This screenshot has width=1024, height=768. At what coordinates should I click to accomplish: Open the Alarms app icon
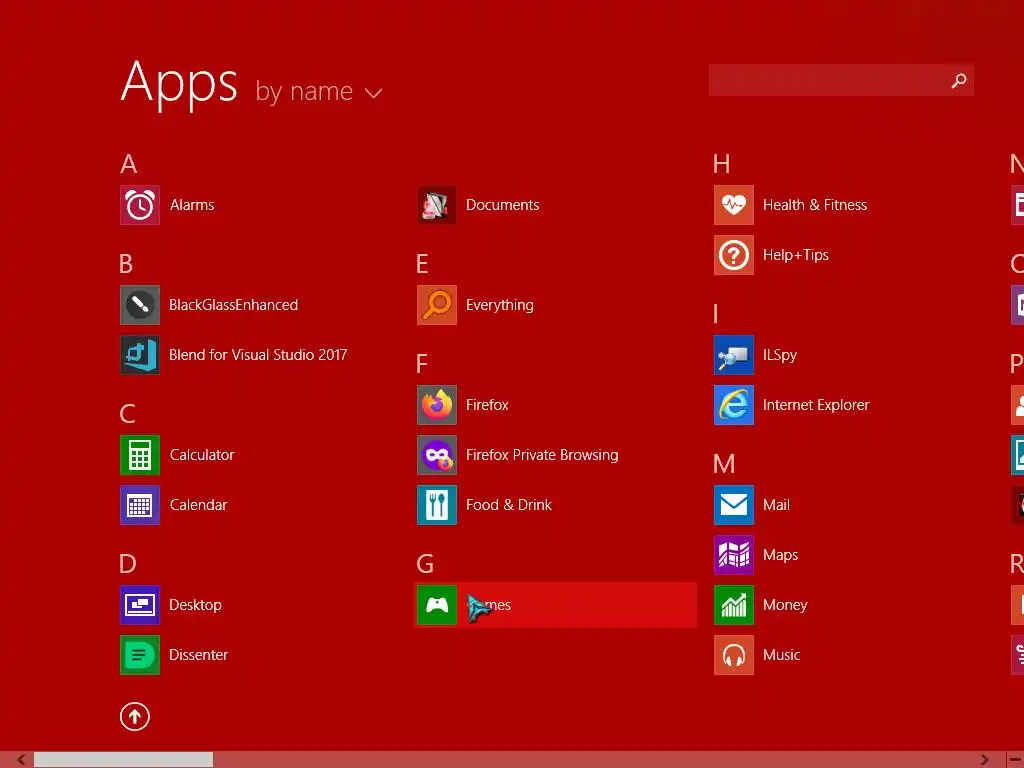140,205
